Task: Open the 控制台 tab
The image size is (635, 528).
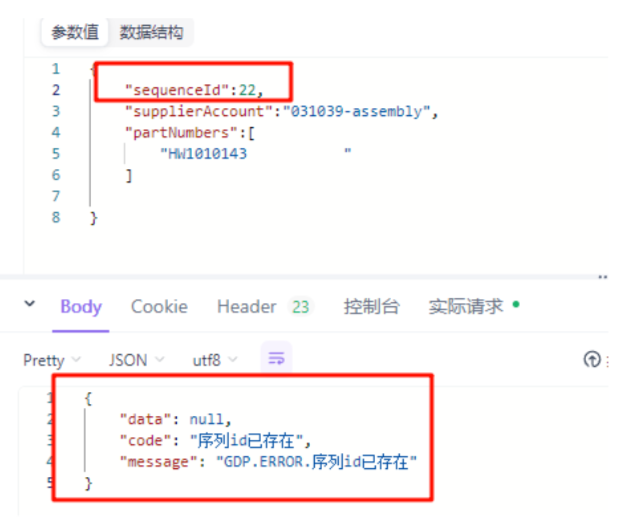Action: click(x=371, y=307)
